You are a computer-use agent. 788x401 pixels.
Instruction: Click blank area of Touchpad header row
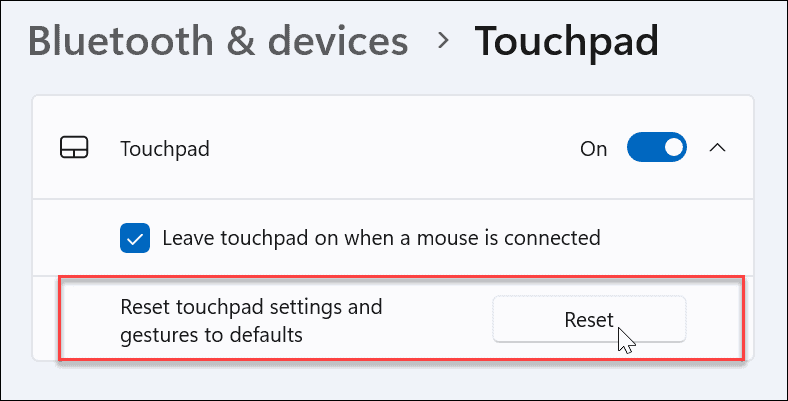400,149
